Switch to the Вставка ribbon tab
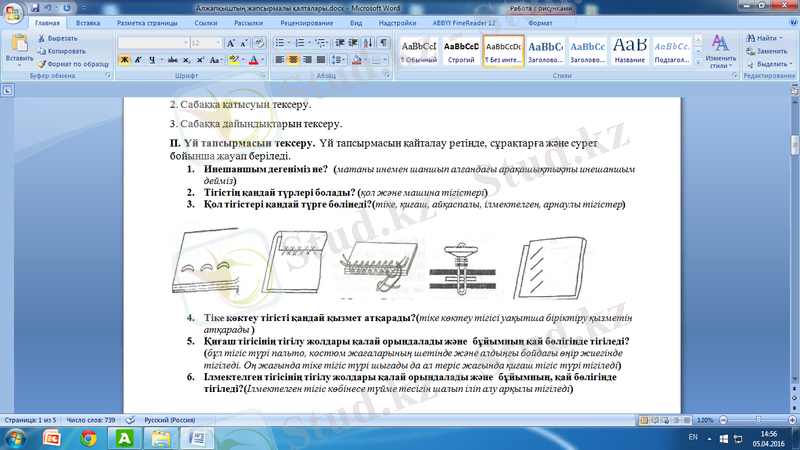Screen dimensions: 800x450 tap(88, 21)
